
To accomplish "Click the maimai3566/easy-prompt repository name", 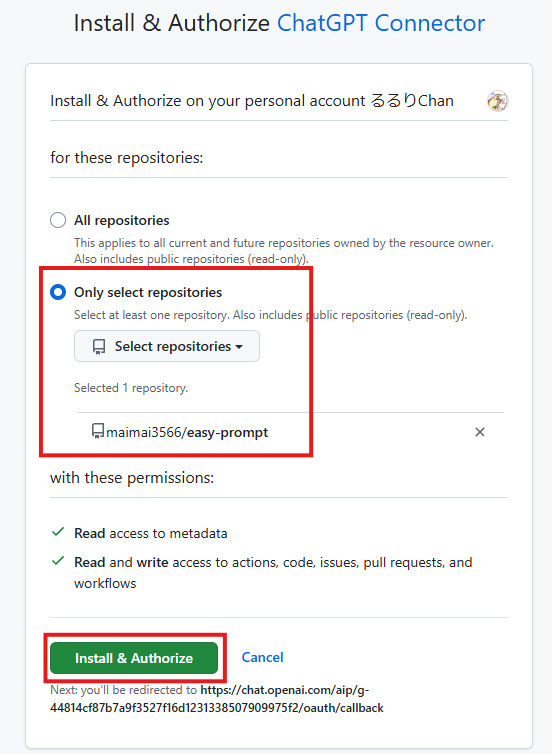I will [x=187, y=432].
